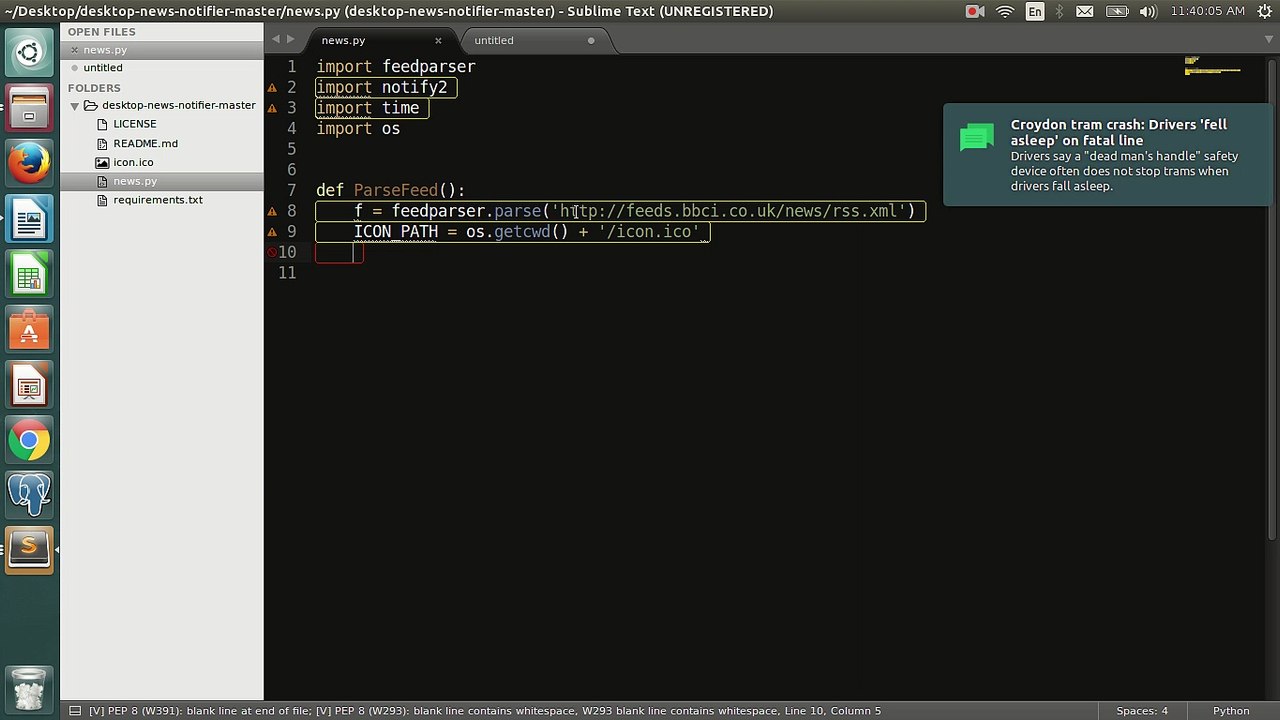The height and width of the screenshot is (720, 1280).
Task: Open the En keyboard layout indicator
Action: pos(1034,11)
